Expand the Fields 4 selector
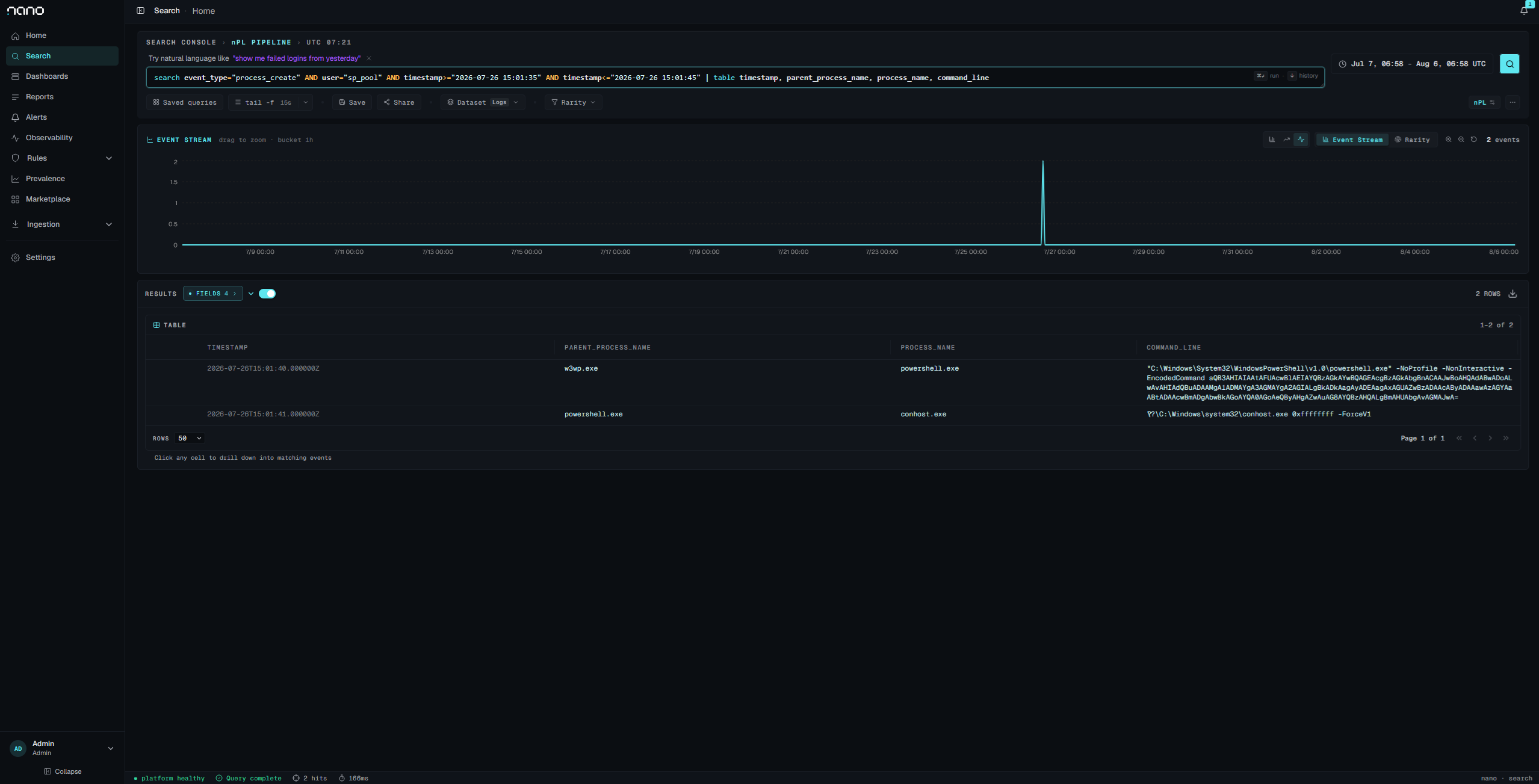The image size is (1539, 784). tap(213, 294)
